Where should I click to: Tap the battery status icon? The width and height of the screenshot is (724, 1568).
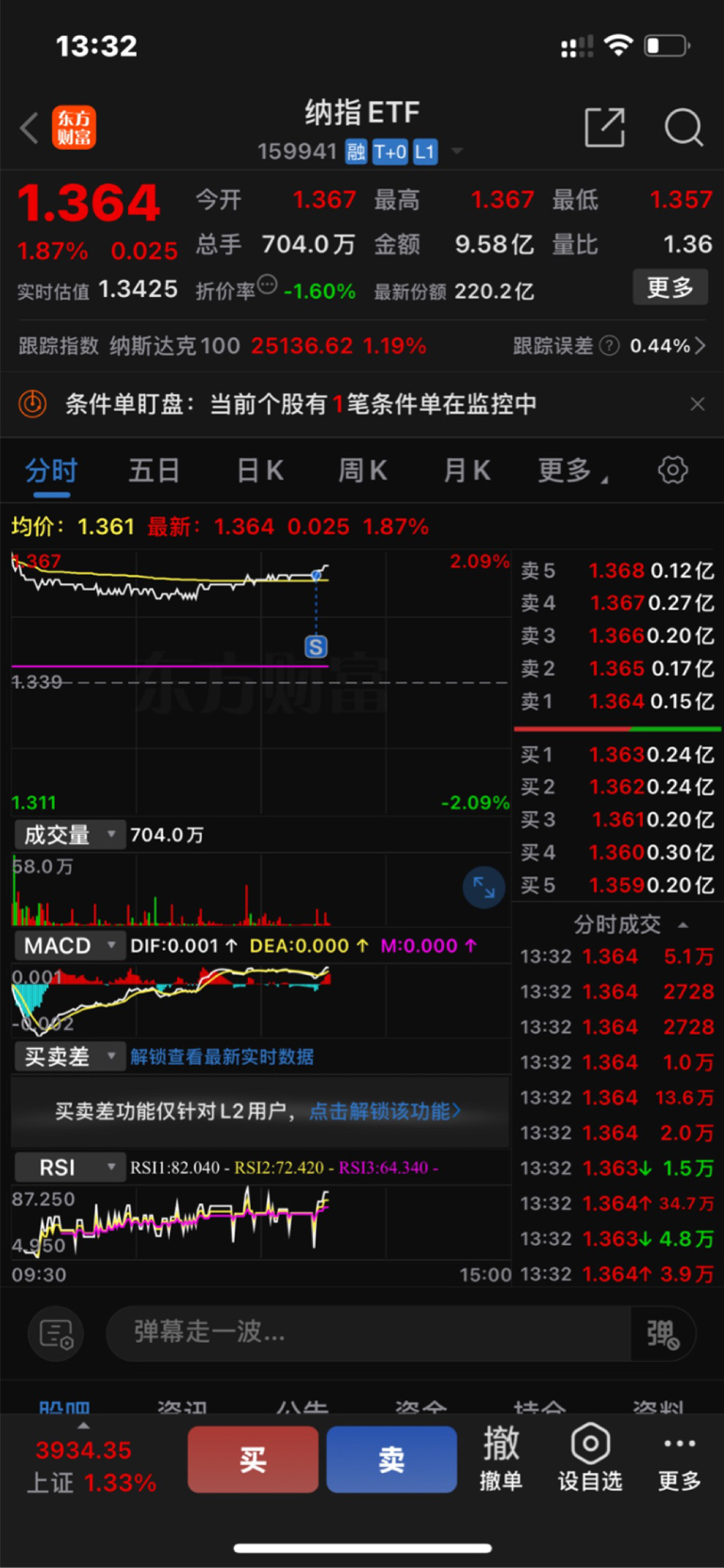[666, 45]
